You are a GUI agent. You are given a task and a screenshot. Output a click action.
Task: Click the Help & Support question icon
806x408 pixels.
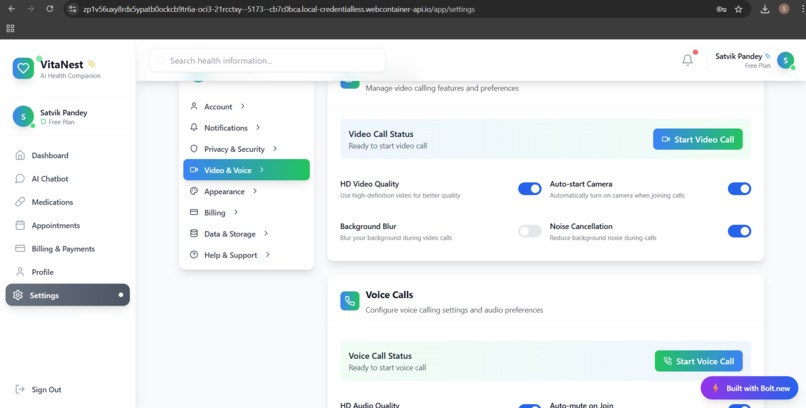click(194, 254)
